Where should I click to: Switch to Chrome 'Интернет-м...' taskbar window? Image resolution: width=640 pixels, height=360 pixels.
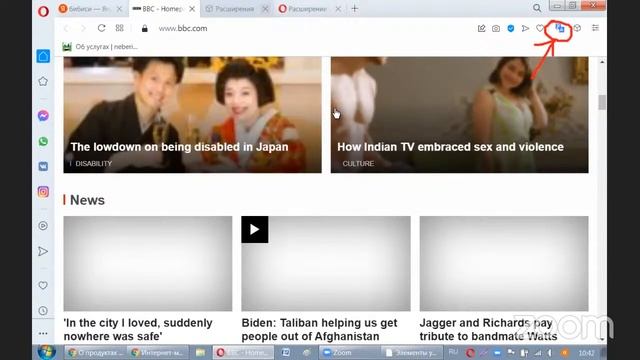[158, 353]
